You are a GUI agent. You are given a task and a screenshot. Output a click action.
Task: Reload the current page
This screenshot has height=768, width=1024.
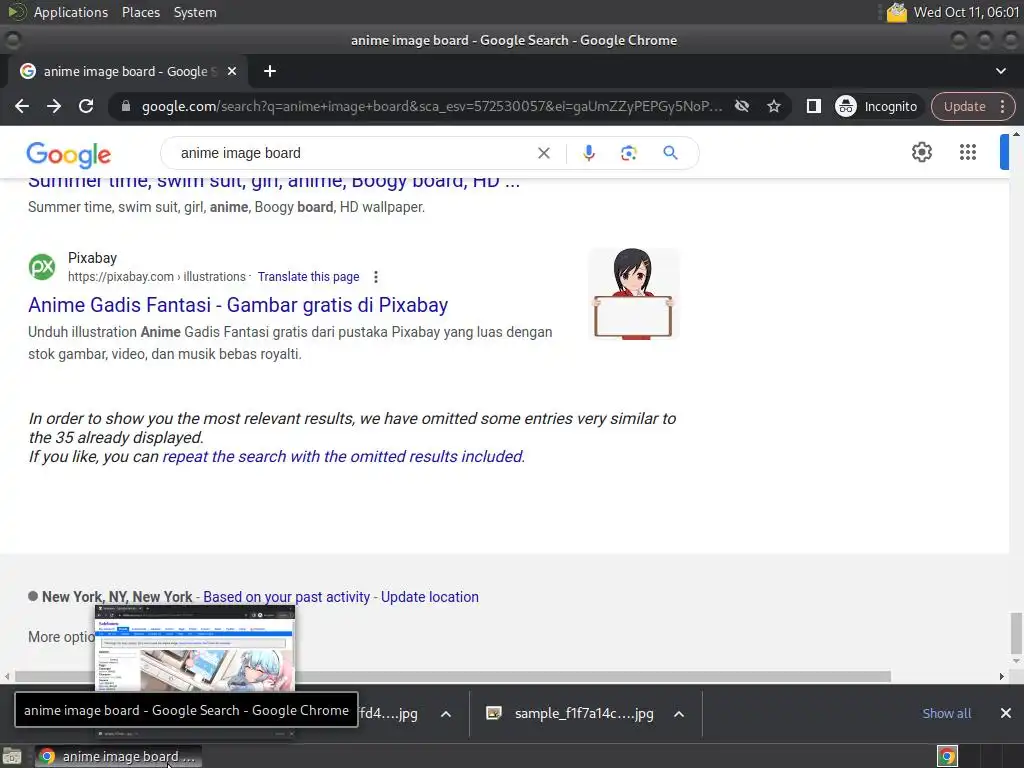86,106
